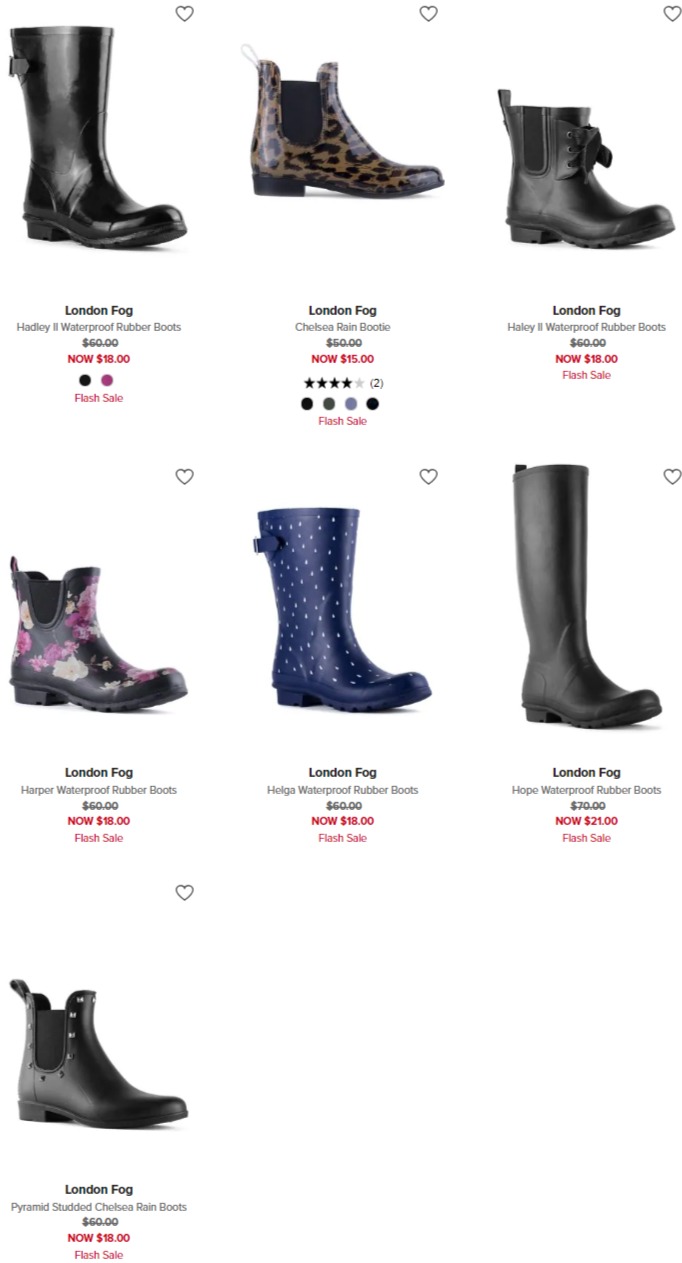Select black color for Hadley II boots
The image size is (682, 1263).
tap(85, 380)
